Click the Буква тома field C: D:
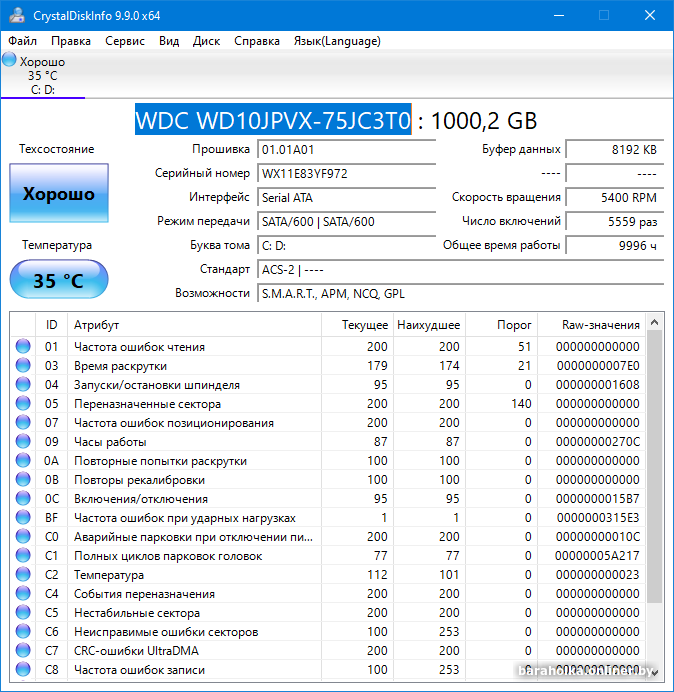Screen dimensions: 674x692 (x=346, y=245)
